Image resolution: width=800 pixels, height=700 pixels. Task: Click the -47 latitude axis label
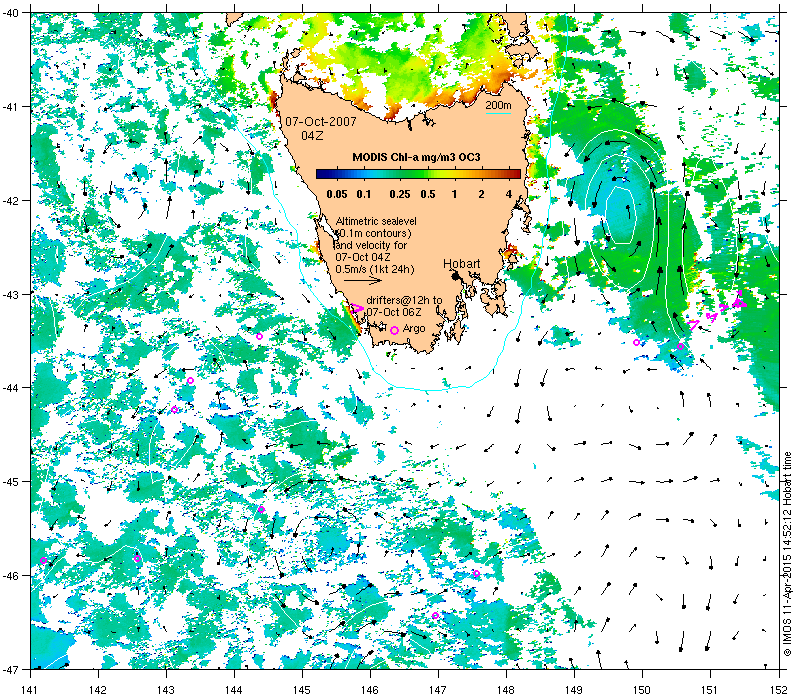[x=10, y=669]
